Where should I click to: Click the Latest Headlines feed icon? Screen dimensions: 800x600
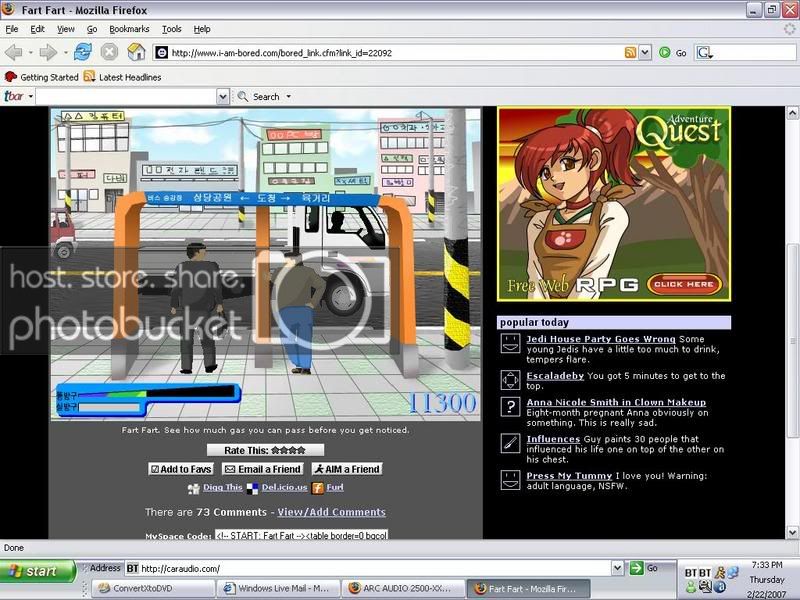89,77
